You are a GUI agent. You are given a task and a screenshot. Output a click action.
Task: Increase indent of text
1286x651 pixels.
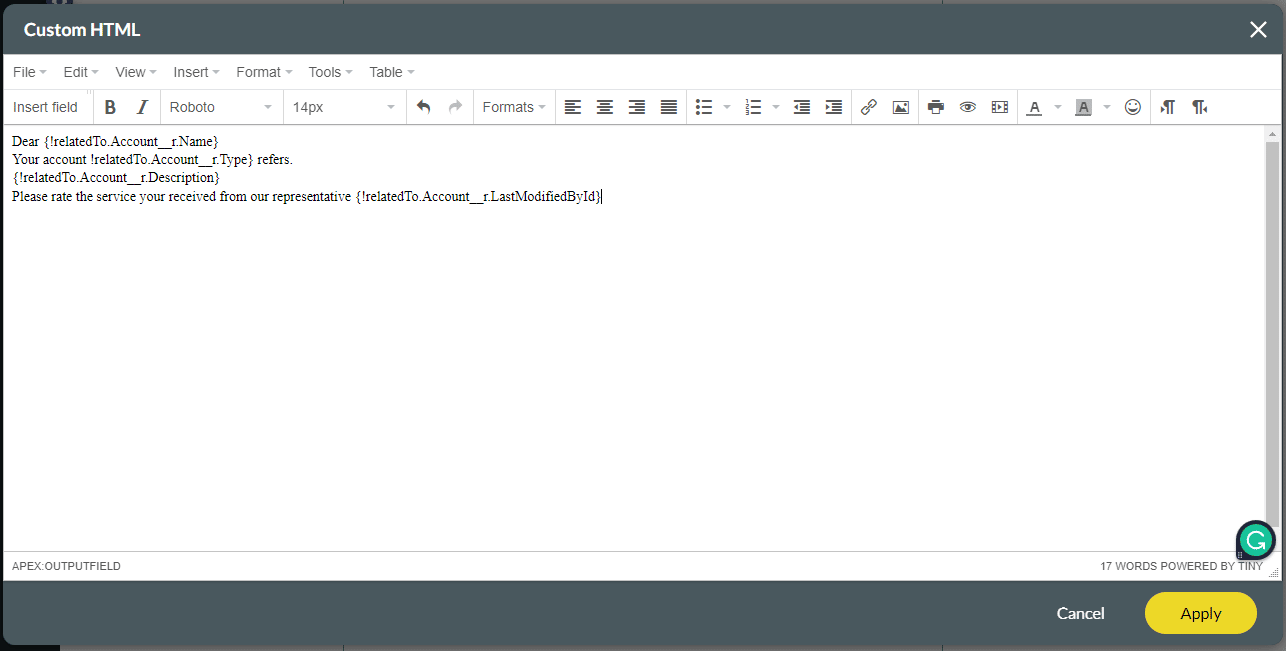(x=833, y=107)
